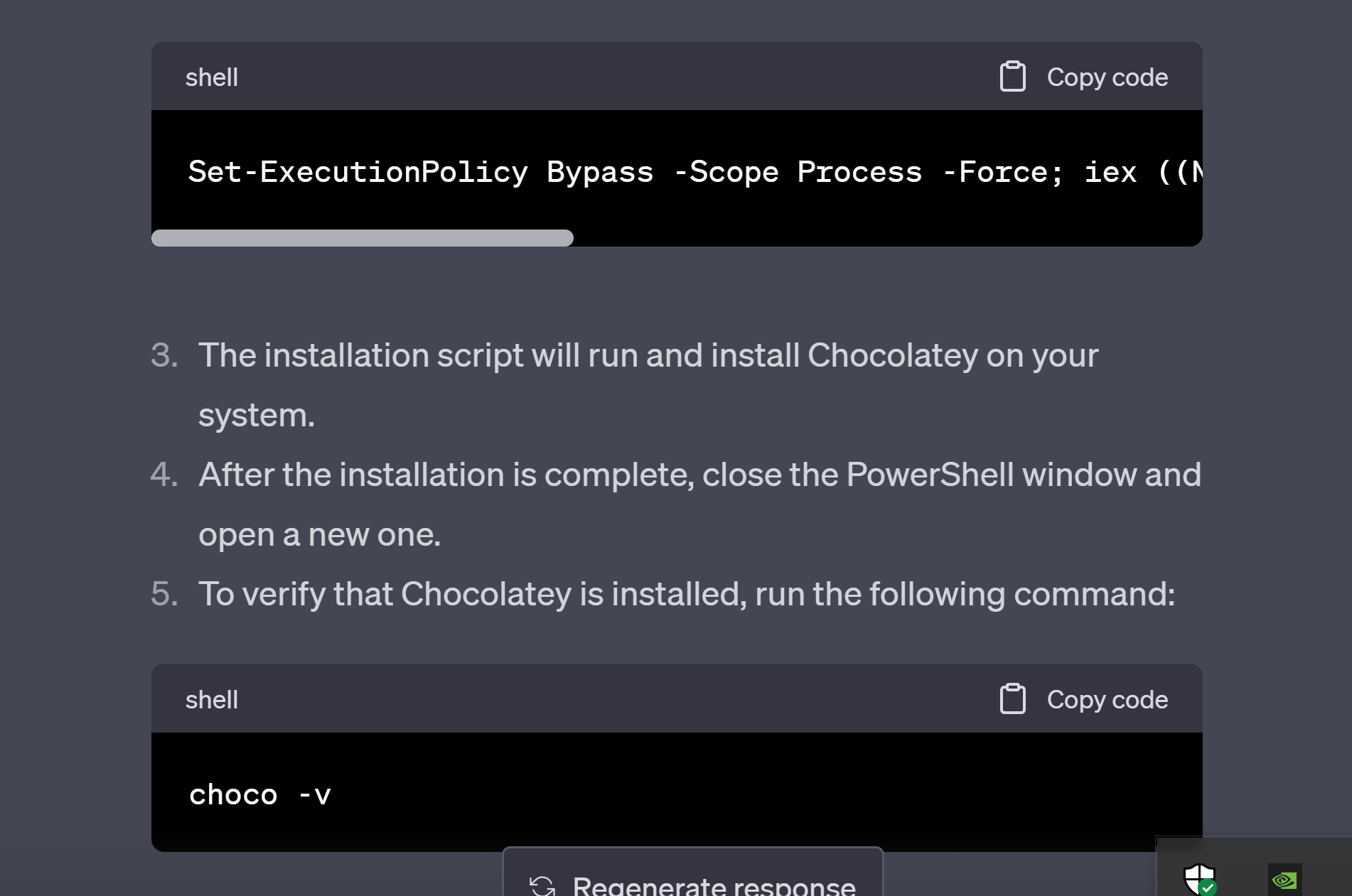The width and height of the screenshot is (1352, 896).
Task: Click the clipboard icon on the choco -v block
Action: click(x=1012, y=698)
